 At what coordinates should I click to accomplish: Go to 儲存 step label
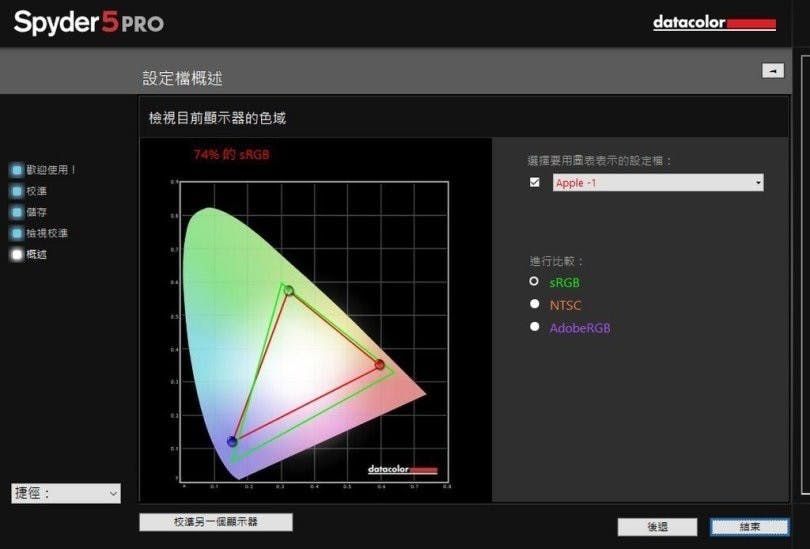click(37, 212)
